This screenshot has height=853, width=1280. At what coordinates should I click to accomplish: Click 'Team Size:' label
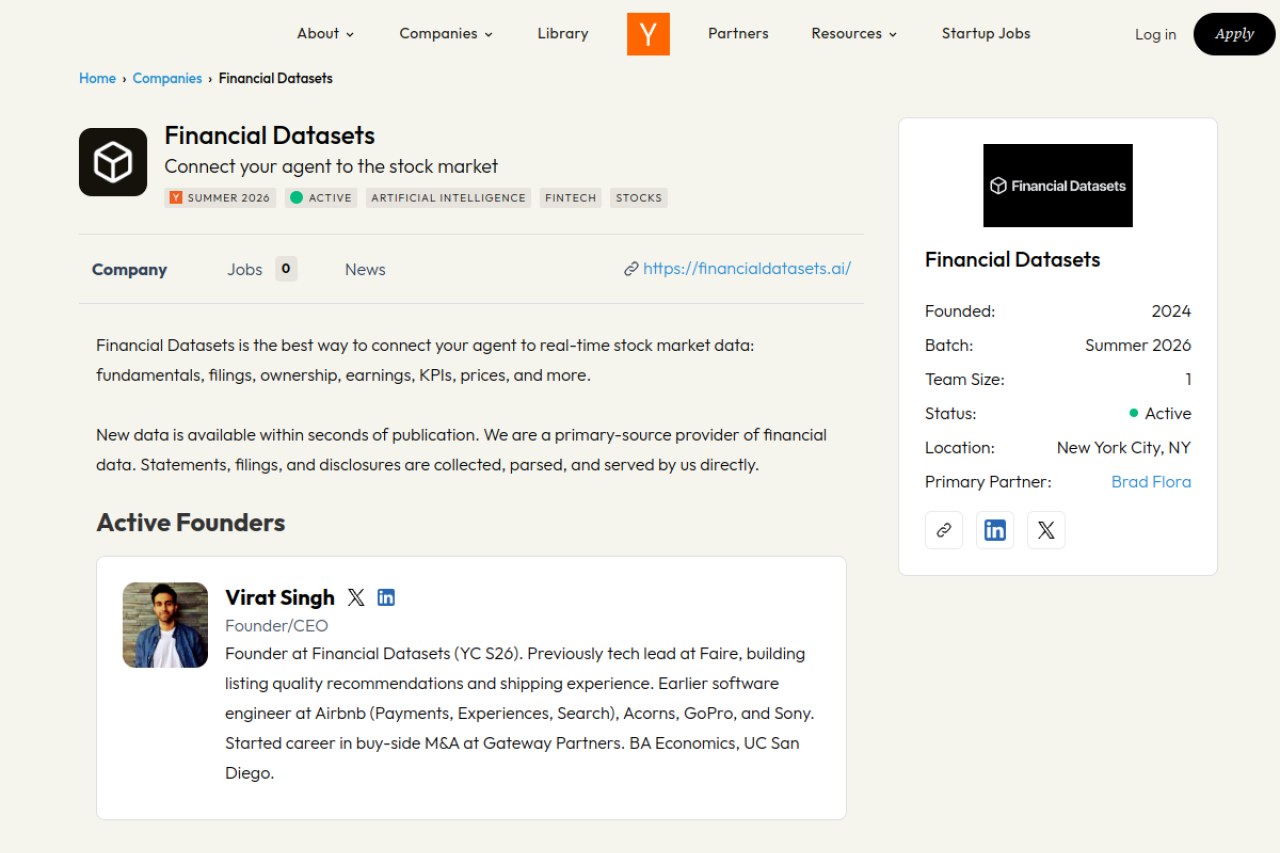click(965, 380)
